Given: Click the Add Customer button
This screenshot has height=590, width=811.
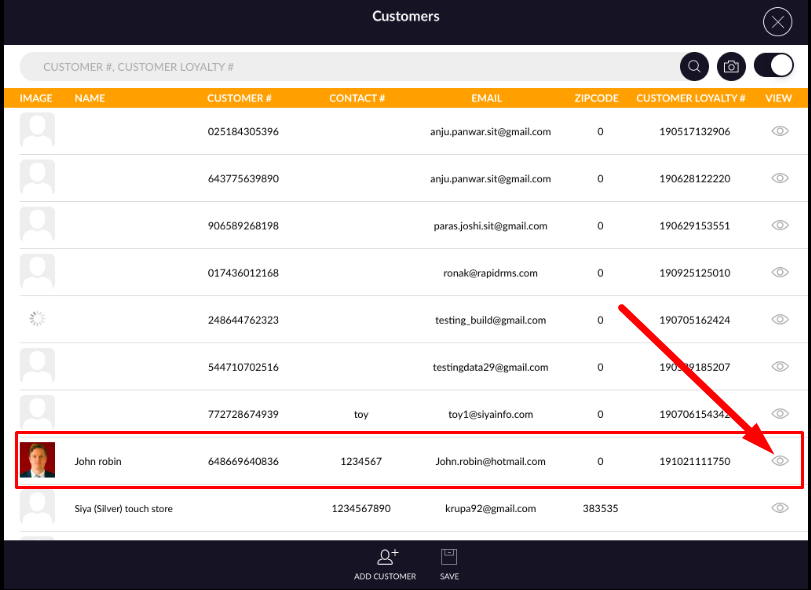Looking at the screenshot, I should tap(385, 564).
